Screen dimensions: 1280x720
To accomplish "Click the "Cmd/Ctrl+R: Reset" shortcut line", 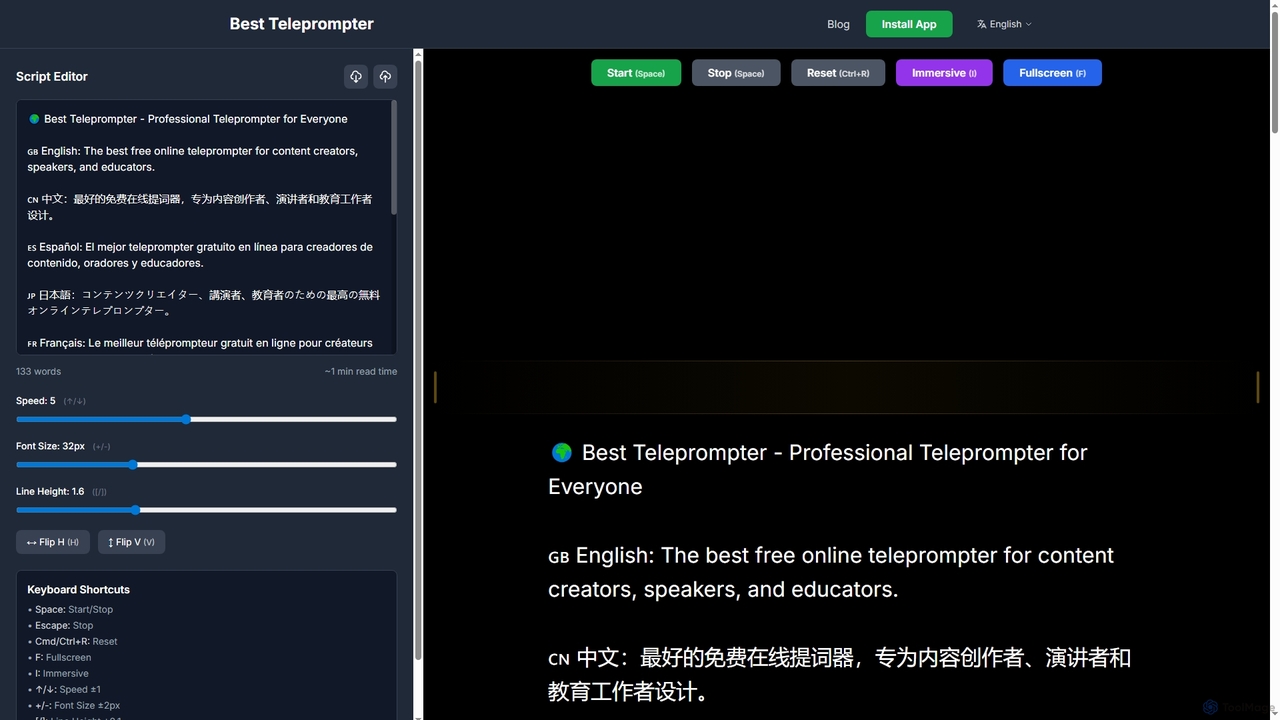I will [x=72, y=641].
